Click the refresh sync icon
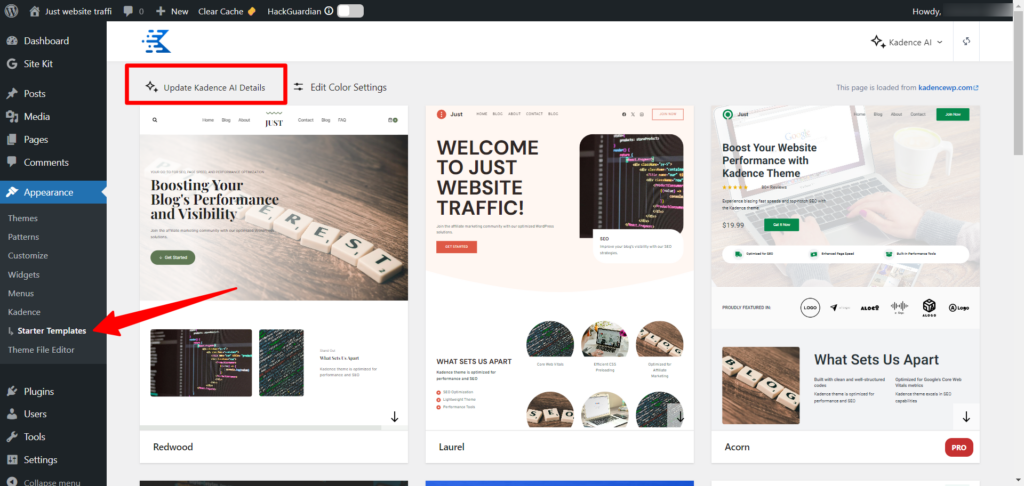 [x=967, y=41]
